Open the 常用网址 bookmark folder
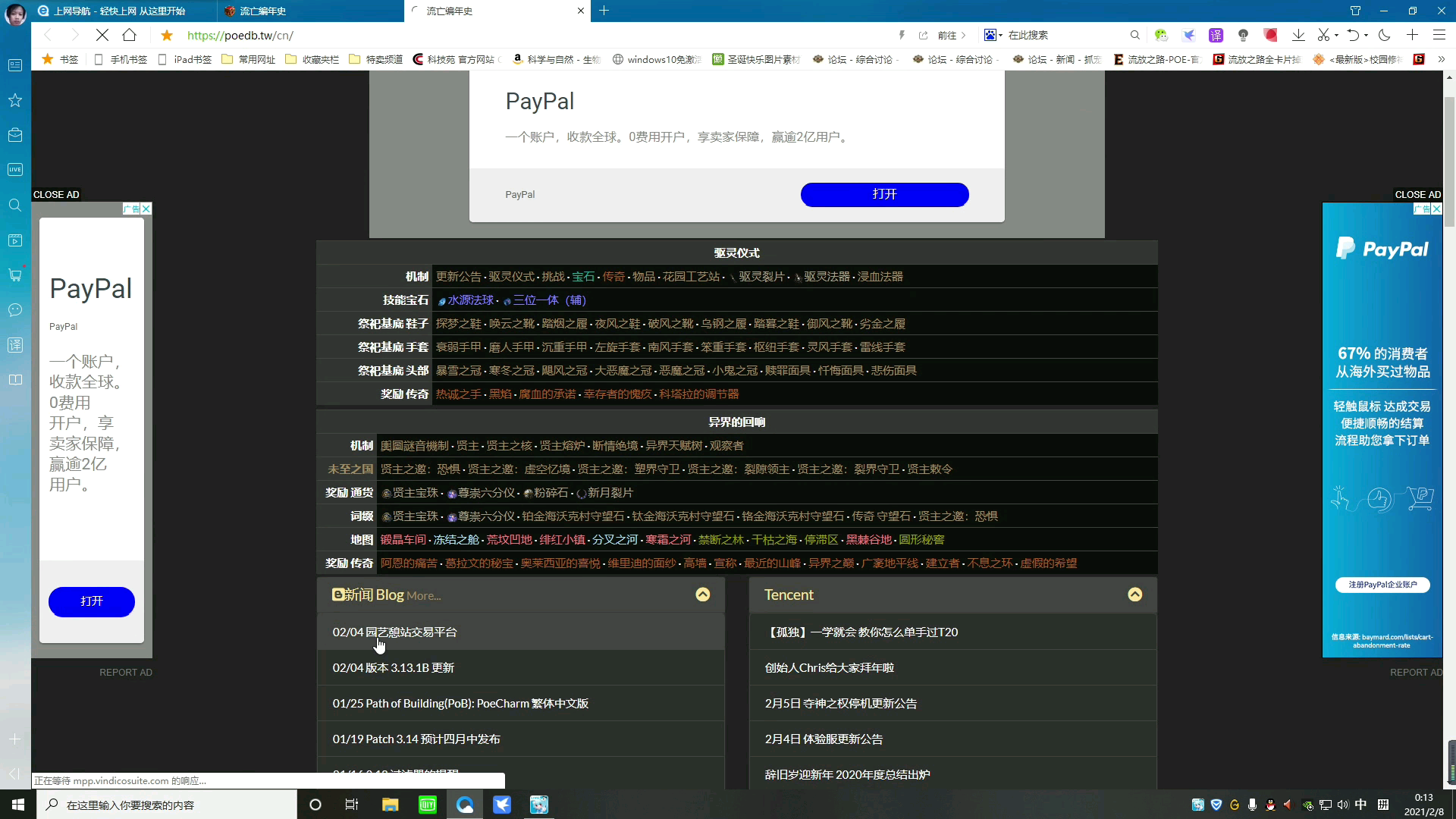 click(249, 59)
